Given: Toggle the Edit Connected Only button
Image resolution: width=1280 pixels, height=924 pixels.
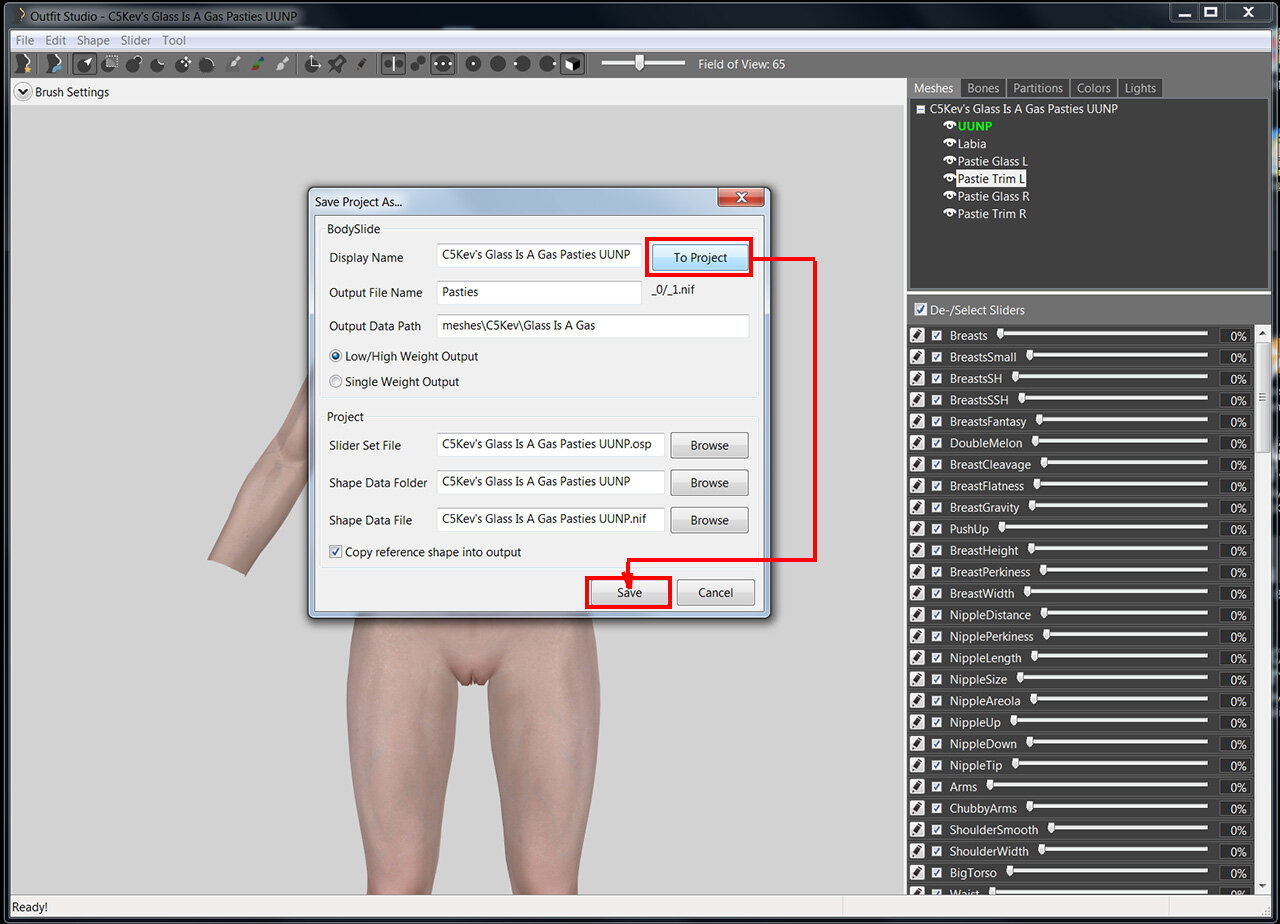Looking at the screenshot, I should coord(418,64).
